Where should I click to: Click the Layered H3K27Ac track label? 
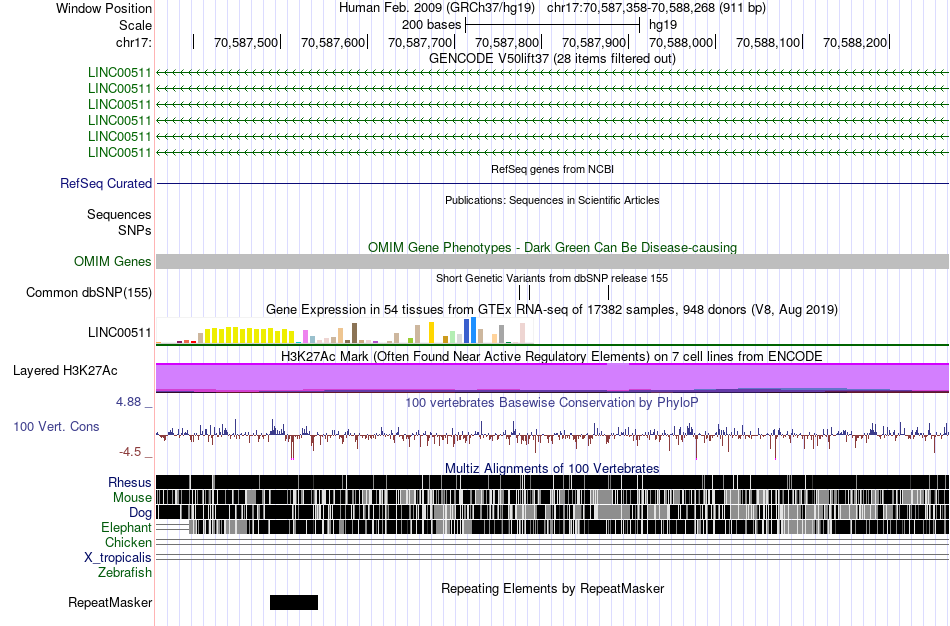(65, 370)
